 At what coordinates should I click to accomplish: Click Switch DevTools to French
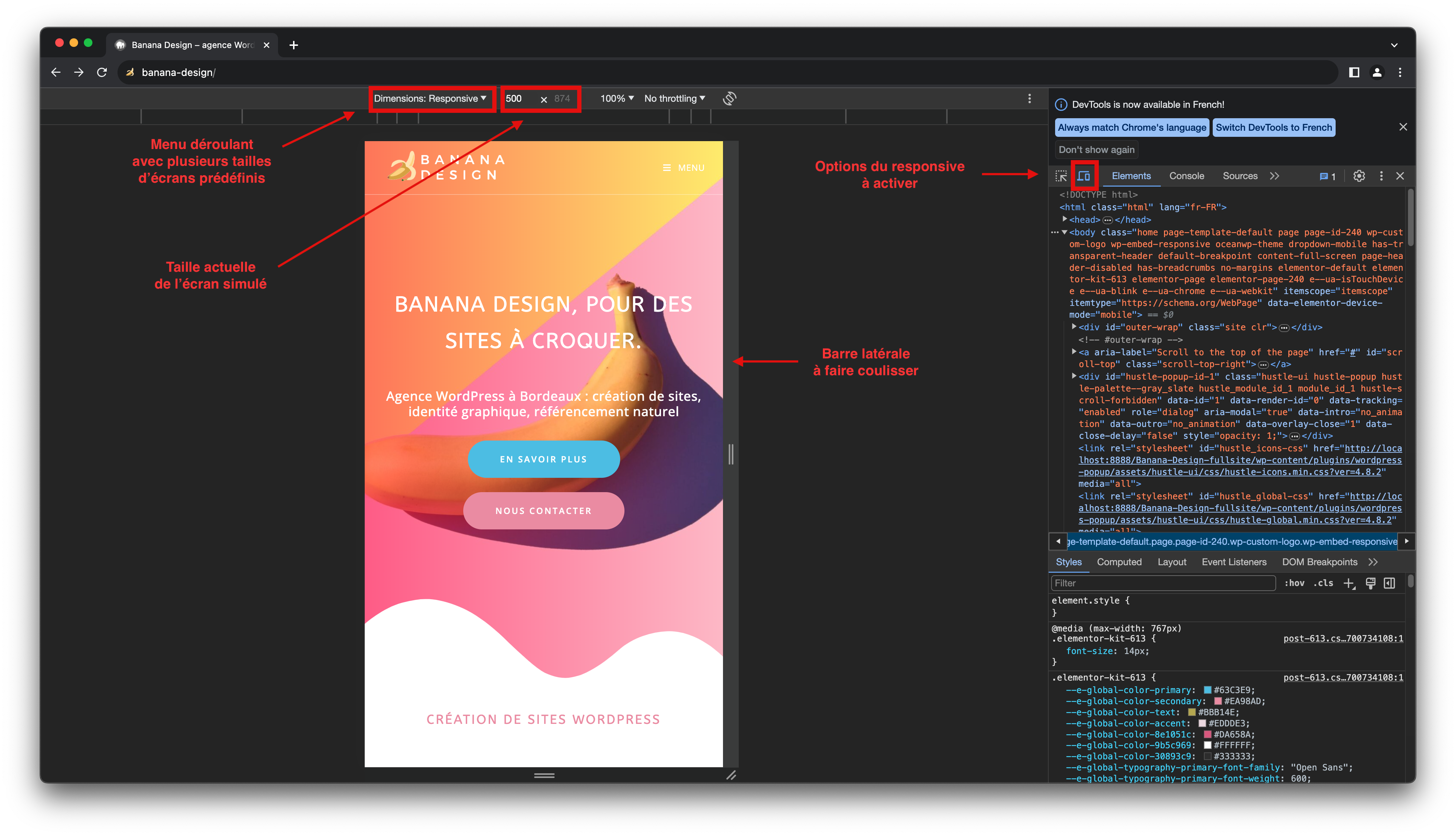click(x=1273, y=128)
